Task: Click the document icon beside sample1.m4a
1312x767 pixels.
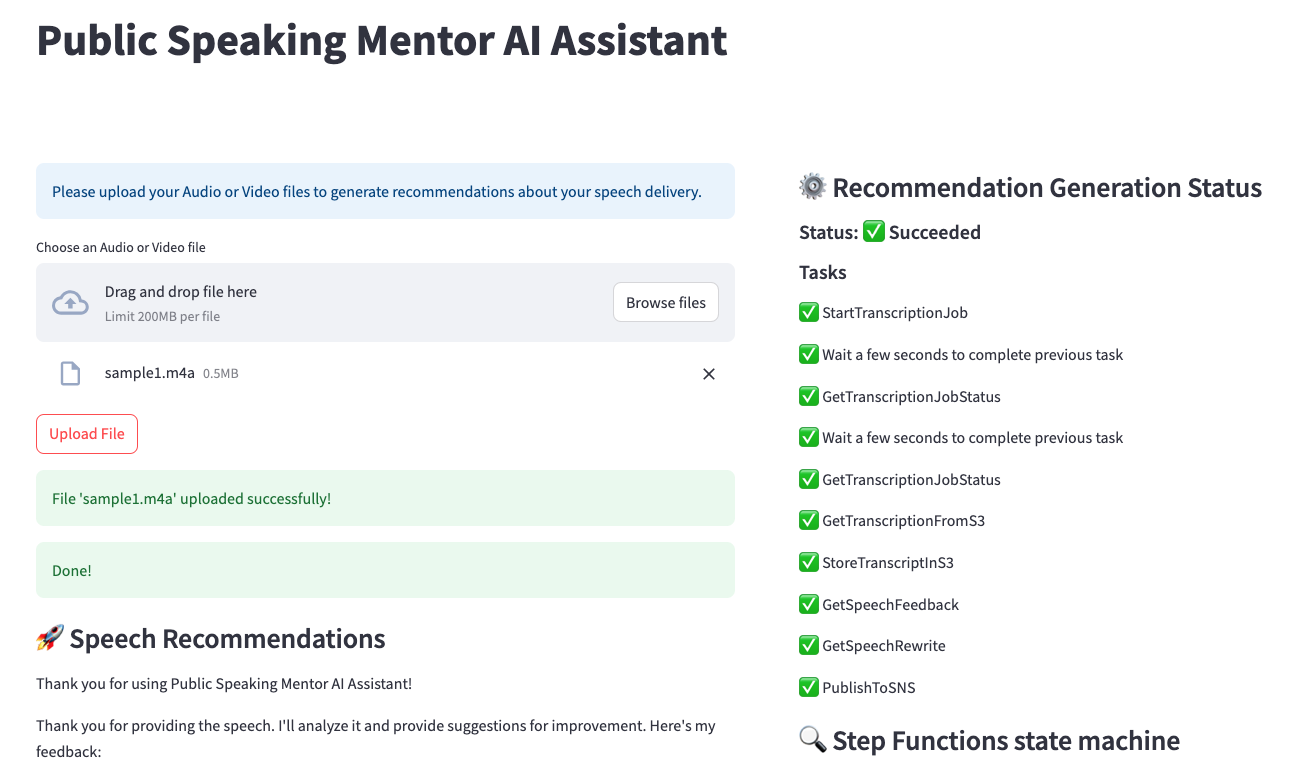Action: (69, 372)
